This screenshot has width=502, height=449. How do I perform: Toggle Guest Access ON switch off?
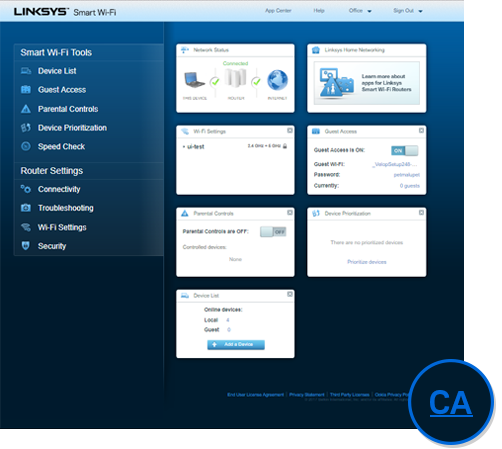click(x=404, y=151)
